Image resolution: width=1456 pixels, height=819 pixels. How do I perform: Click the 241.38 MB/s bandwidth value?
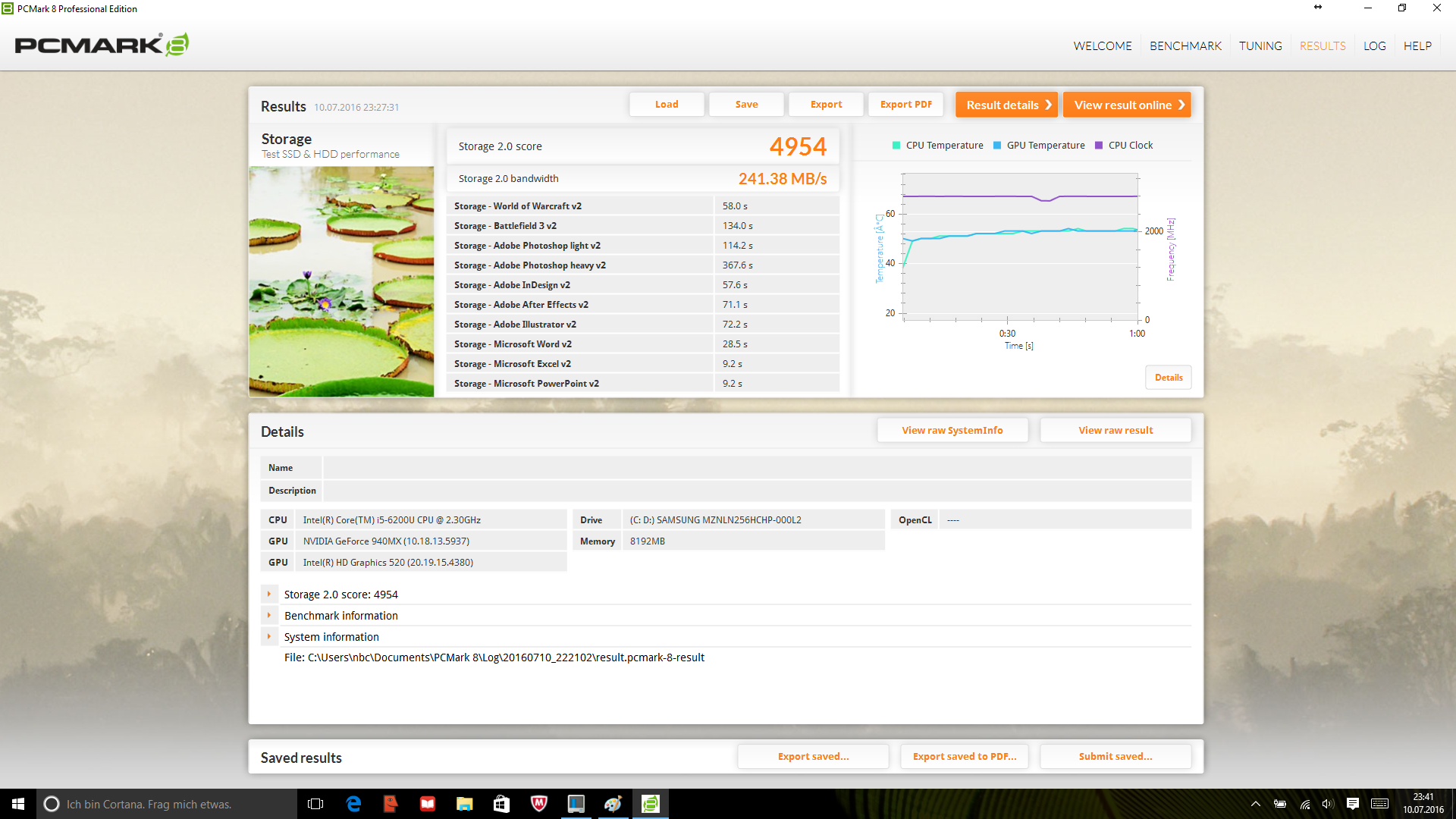[783, 179]
